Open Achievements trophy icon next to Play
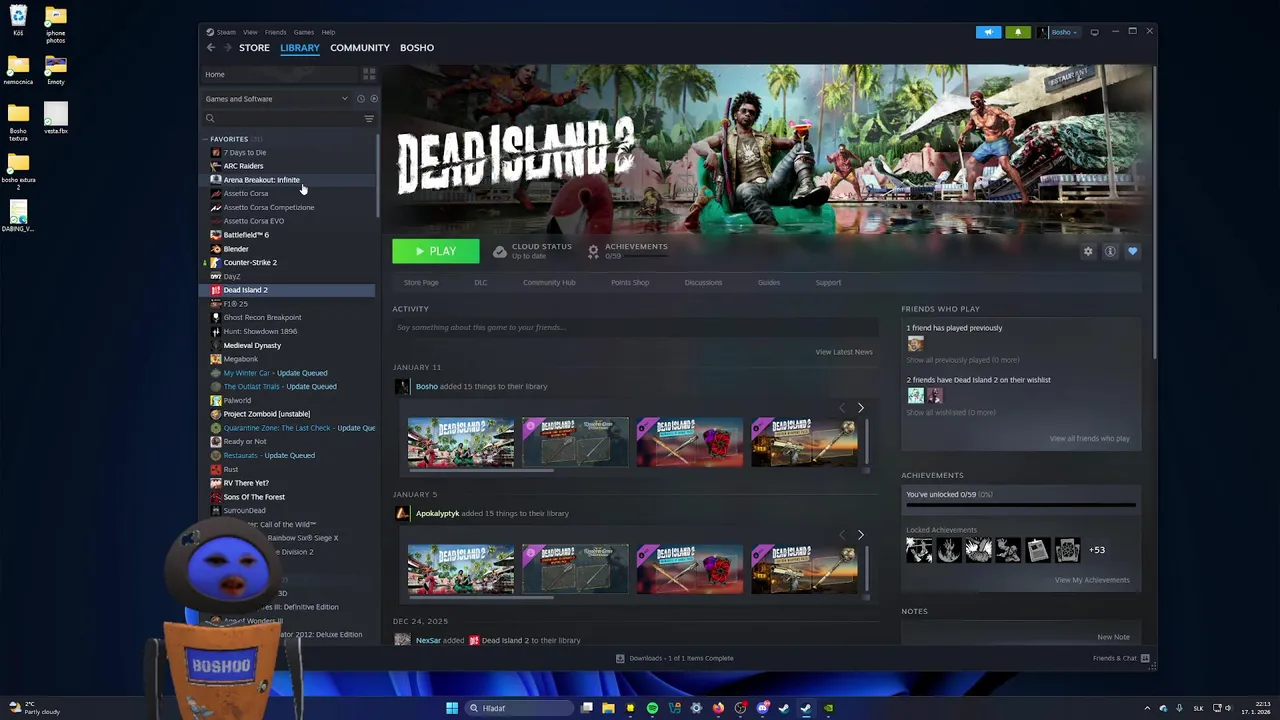Viewport: 1280px width, 720px height. coord(594,251)
